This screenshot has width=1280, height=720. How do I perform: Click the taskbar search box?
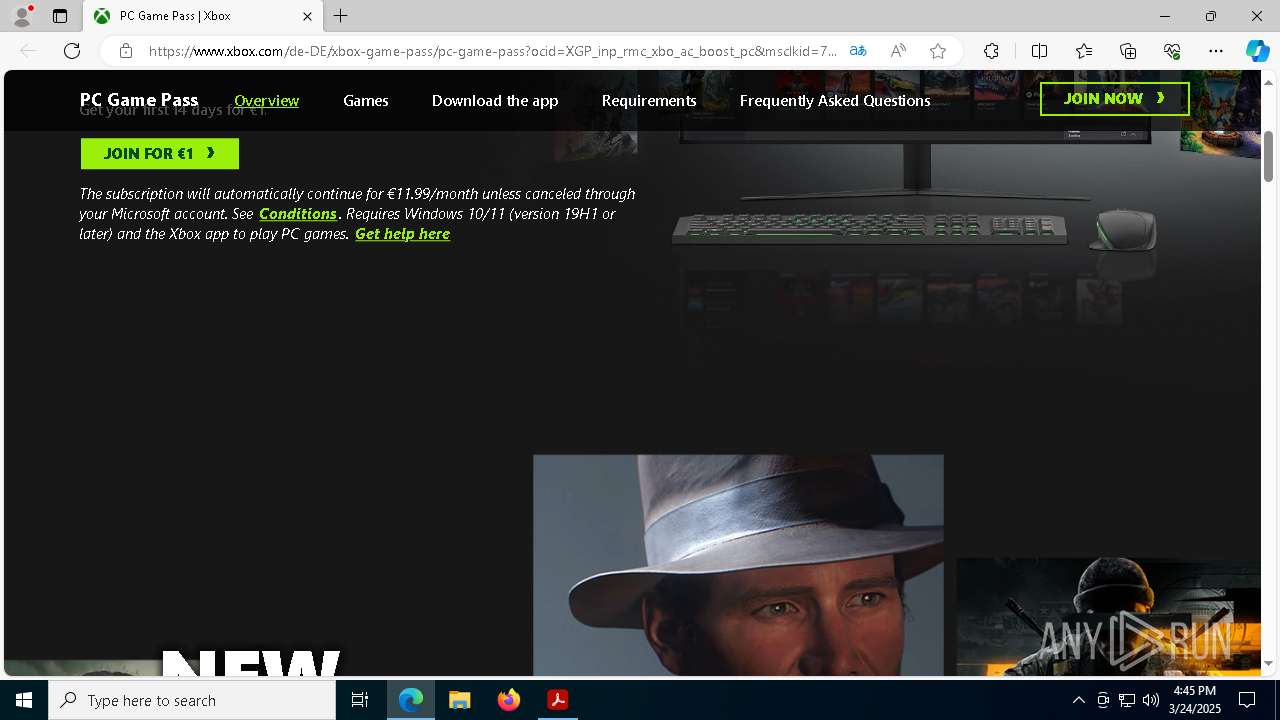pos(192,700)
